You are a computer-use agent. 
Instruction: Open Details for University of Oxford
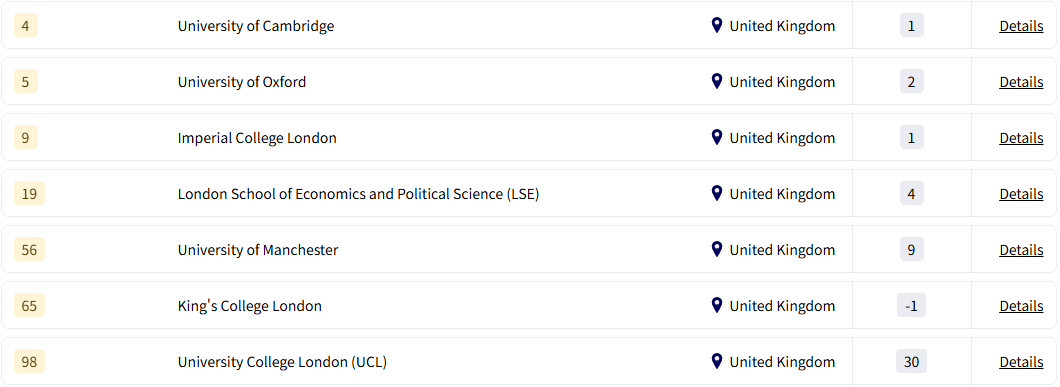pos(1021,82)
